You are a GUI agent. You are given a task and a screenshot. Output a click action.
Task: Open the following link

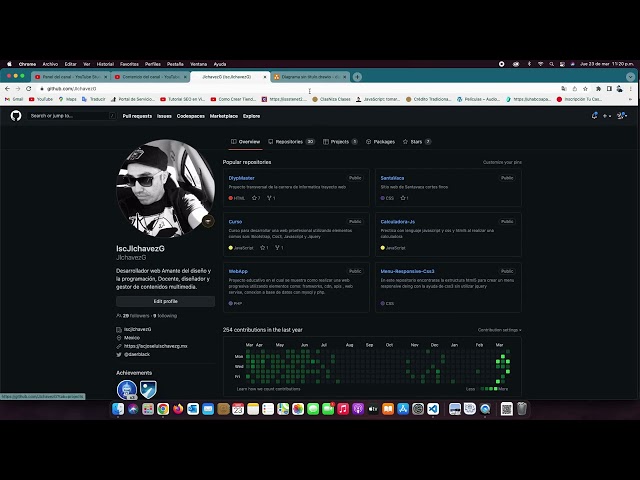point(165,316)
